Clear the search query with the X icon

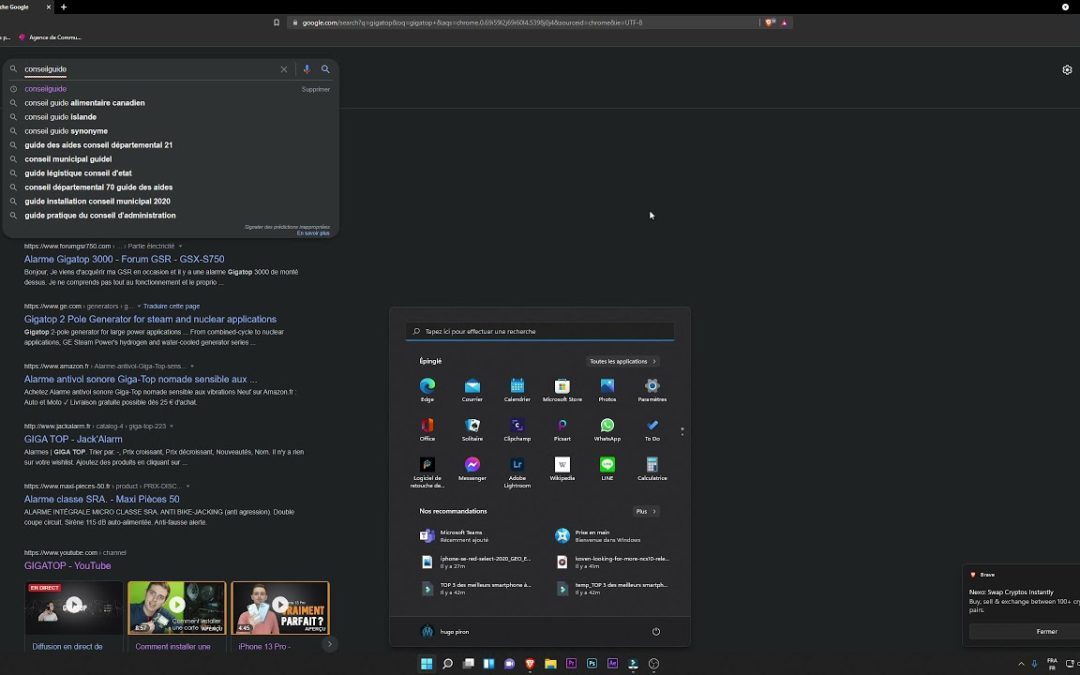(284, 69)
